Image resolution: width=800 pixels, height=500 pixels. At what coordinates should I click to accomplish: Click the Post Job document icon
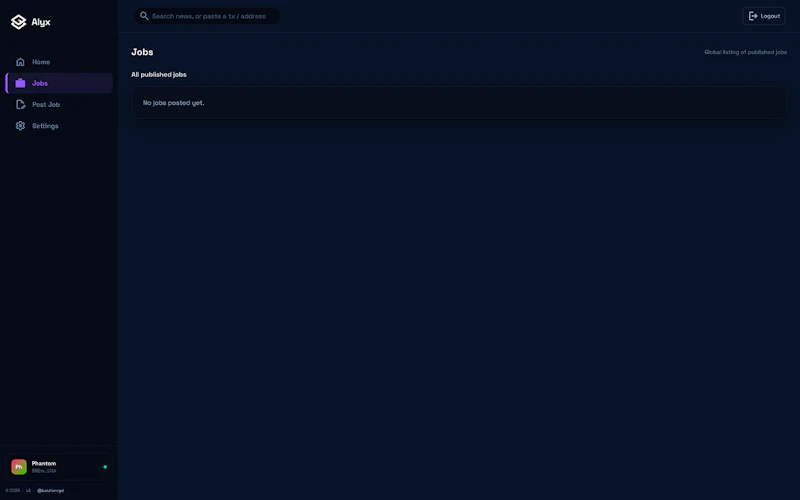coord(20,105)
